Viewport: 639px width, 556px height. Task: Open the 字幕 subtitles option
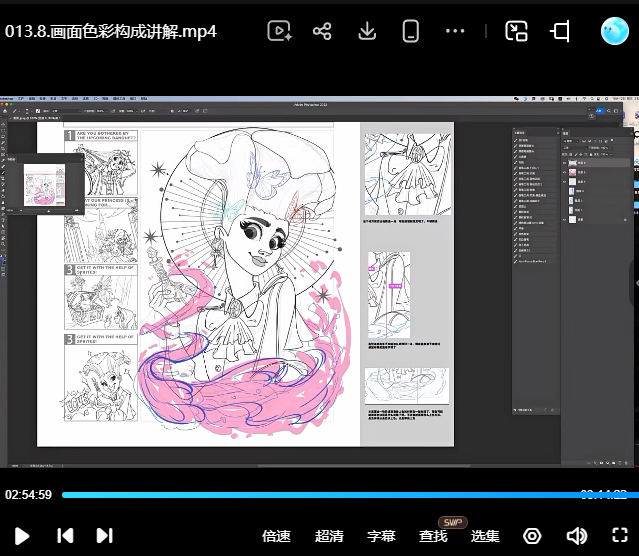pyautogui.click(x=381, y=536)
